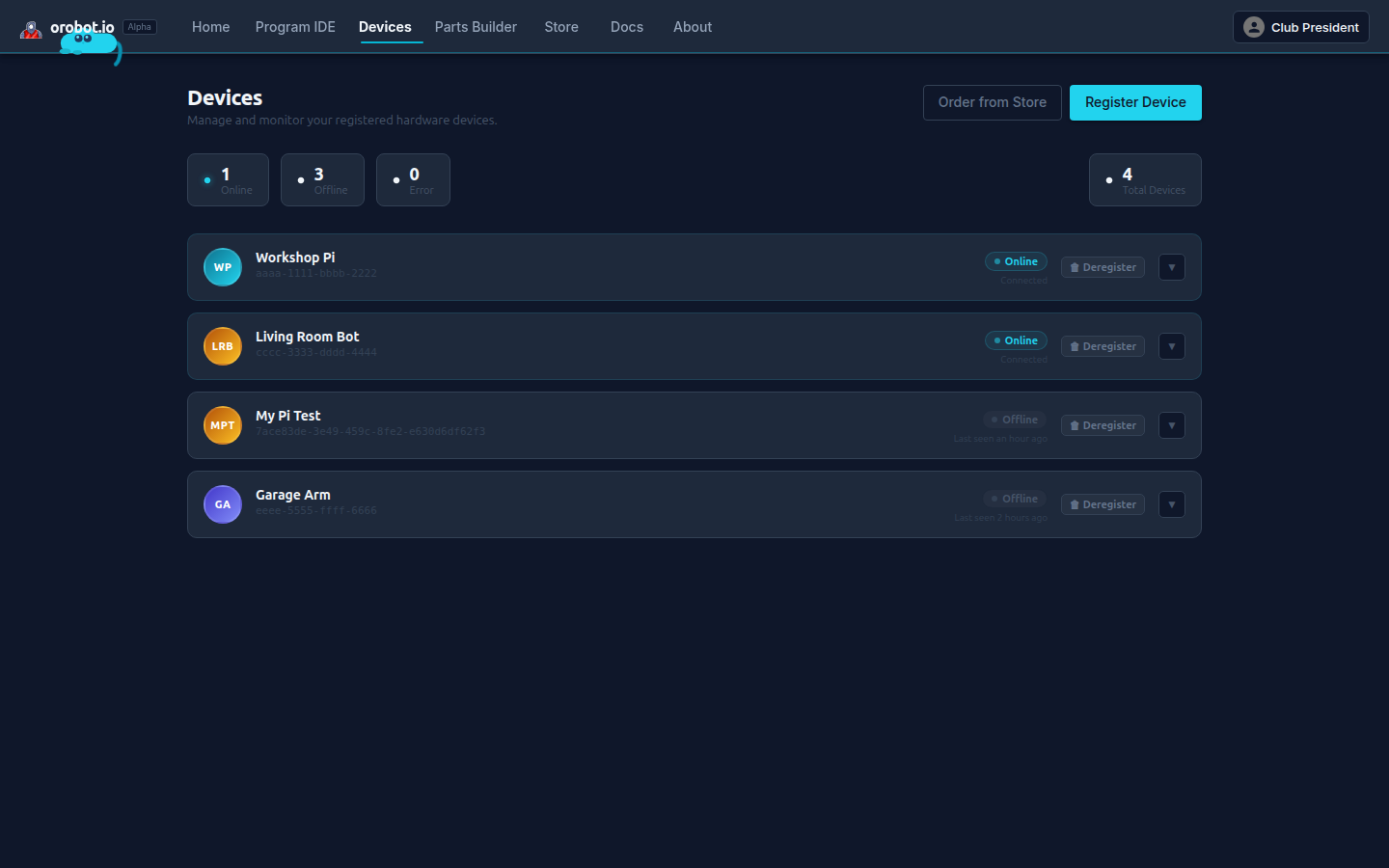Deregister the Living Room Bot device

tap(1103, 346)
